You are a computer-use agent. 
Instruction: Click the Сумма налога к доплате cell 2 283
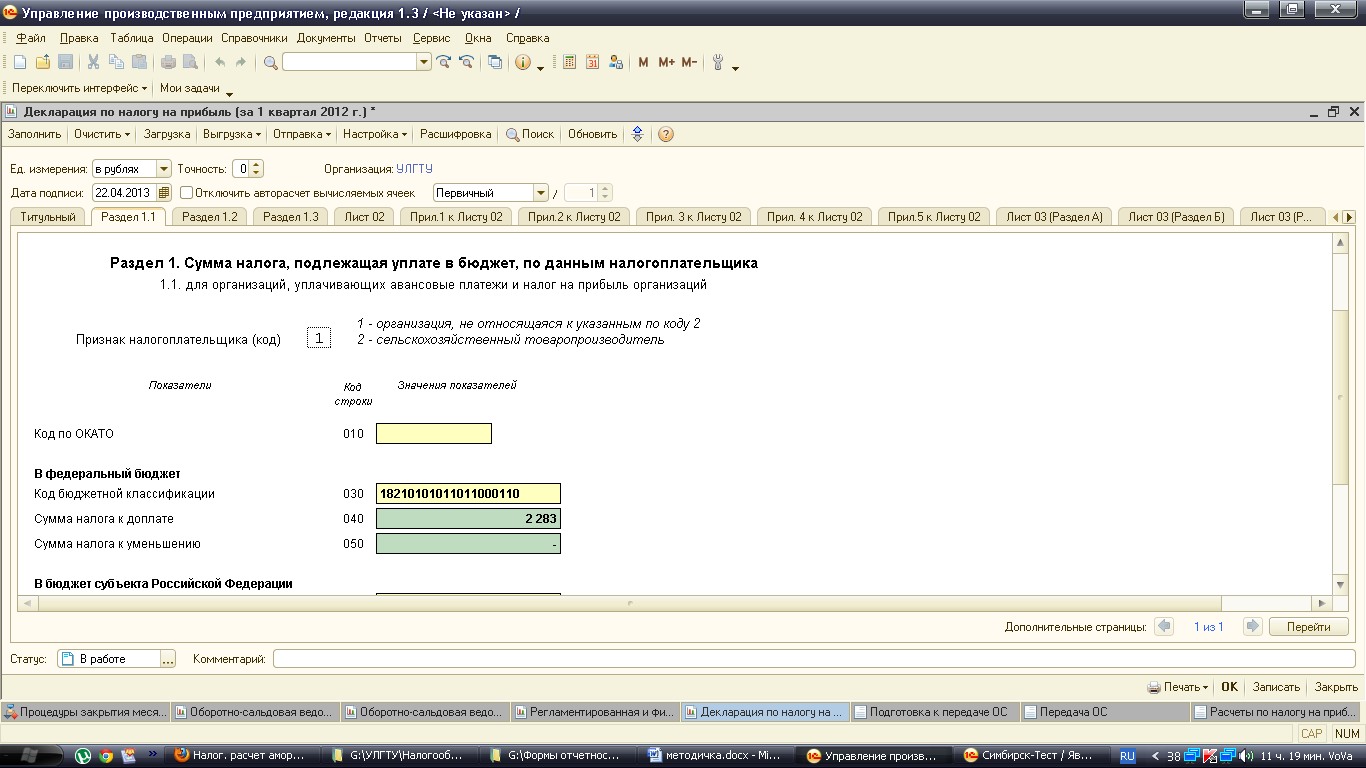468,518
